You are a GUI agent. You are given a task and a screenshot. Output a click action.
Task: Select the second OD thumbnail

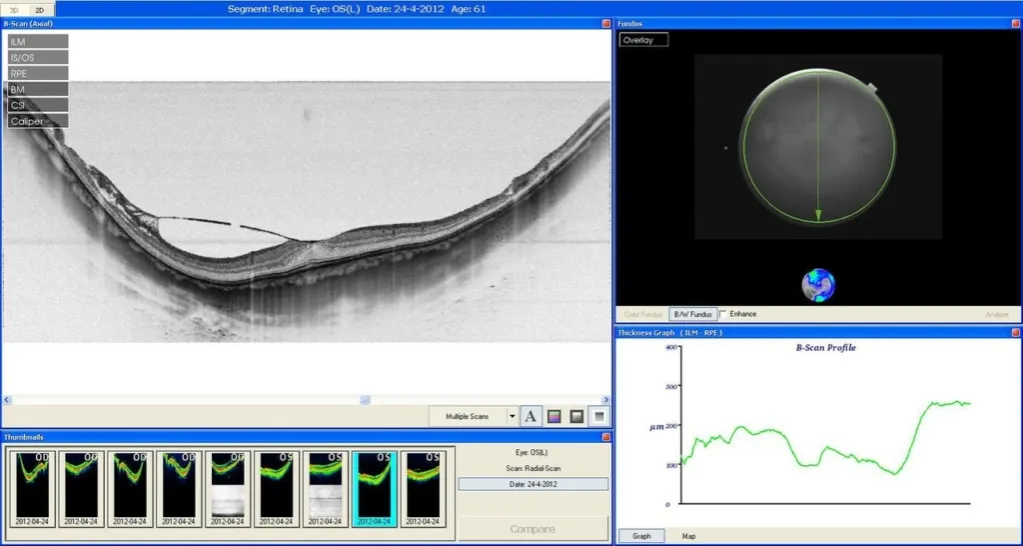click(82, 489)
